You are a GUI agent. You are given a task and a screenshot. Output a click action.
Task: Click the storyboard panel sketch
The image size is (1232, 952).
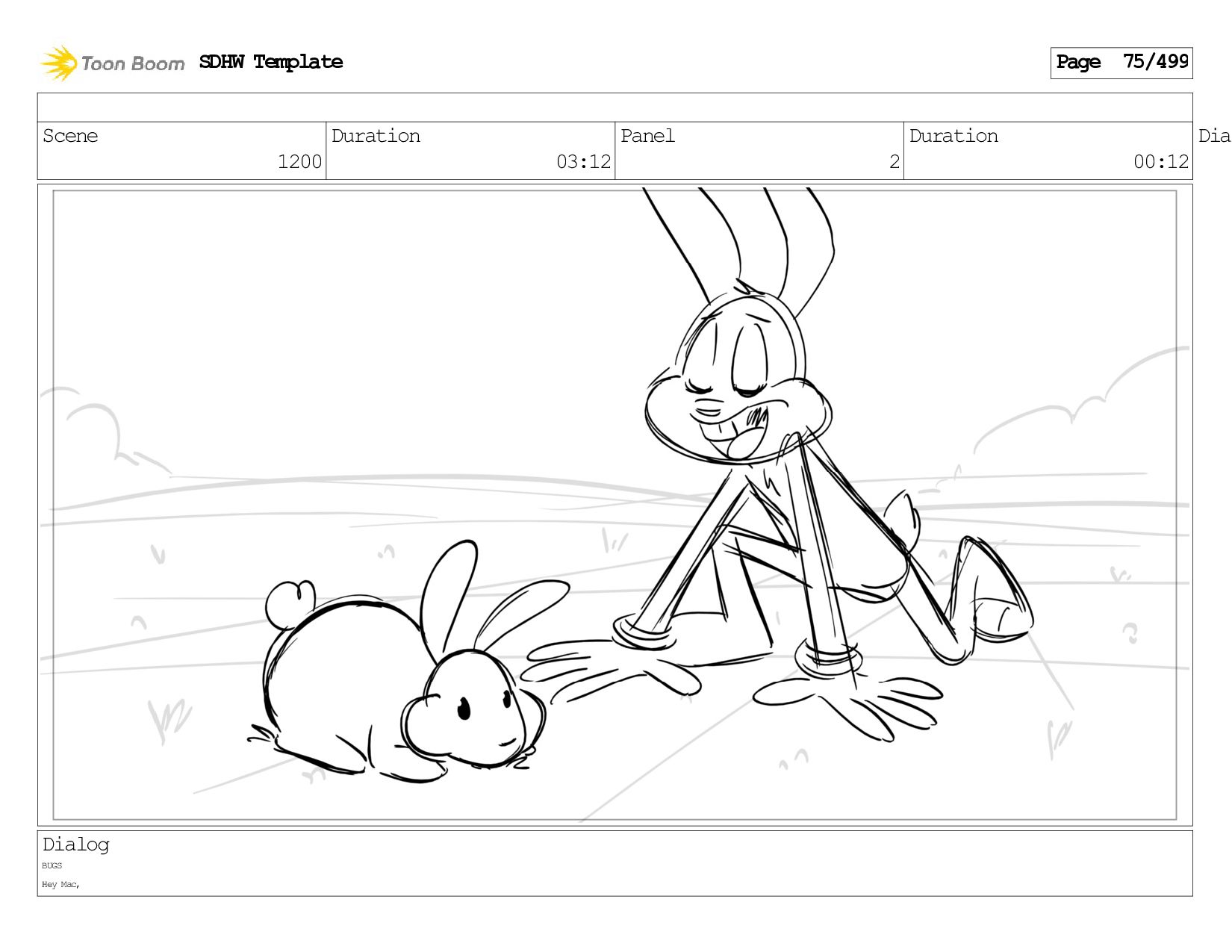pos(615,505)
